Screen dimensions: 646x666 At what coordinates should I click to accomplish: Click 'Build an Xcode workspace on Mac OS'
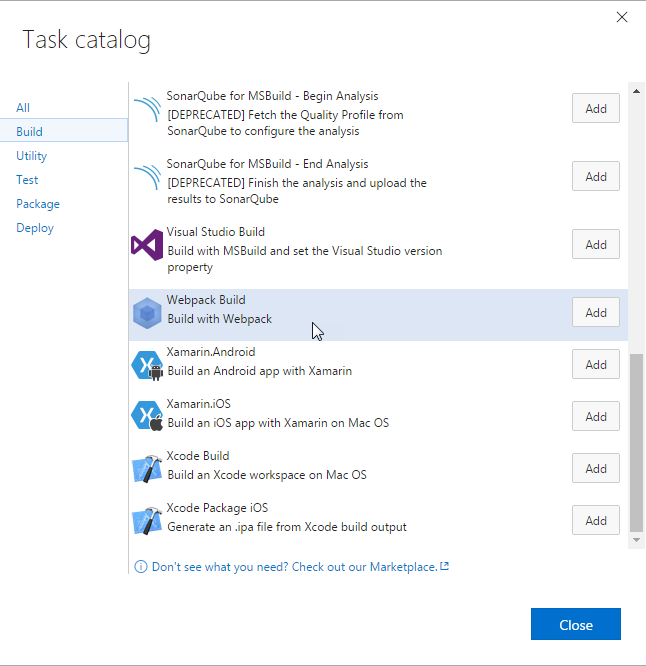click(x=267, y=475)
